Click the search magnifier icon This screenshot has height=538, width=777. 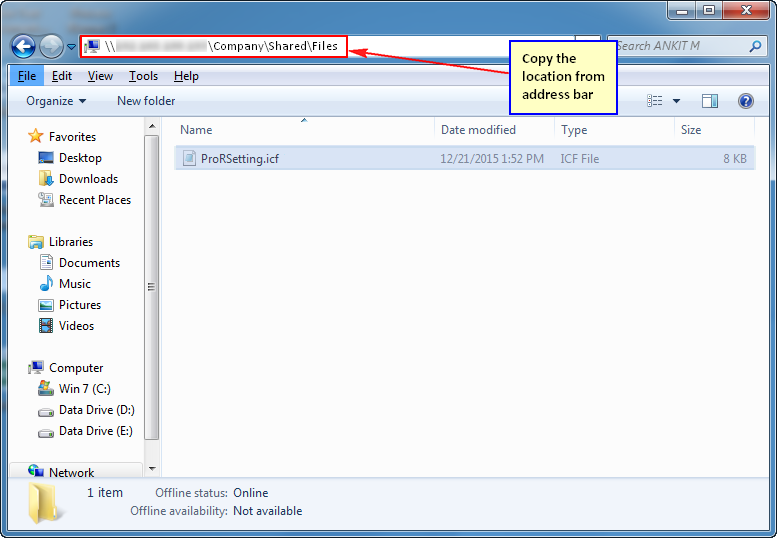click(x=755, y=46)
